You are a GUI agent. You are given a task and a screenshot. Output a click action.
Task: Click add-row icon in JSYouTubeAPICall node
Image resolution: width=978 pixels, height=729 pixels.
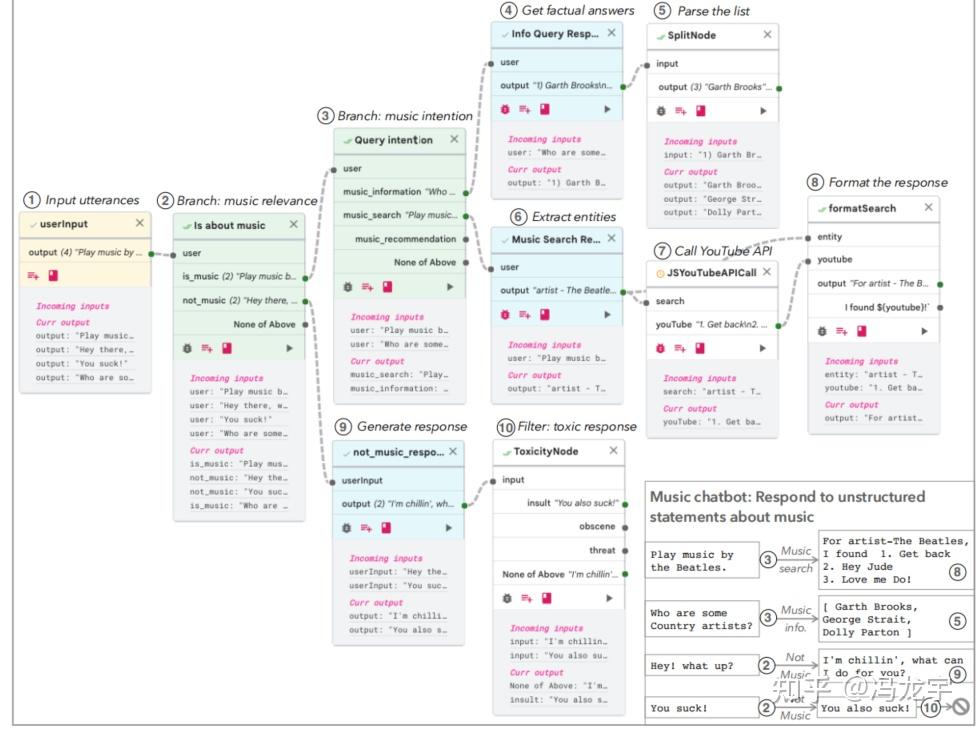680,349
